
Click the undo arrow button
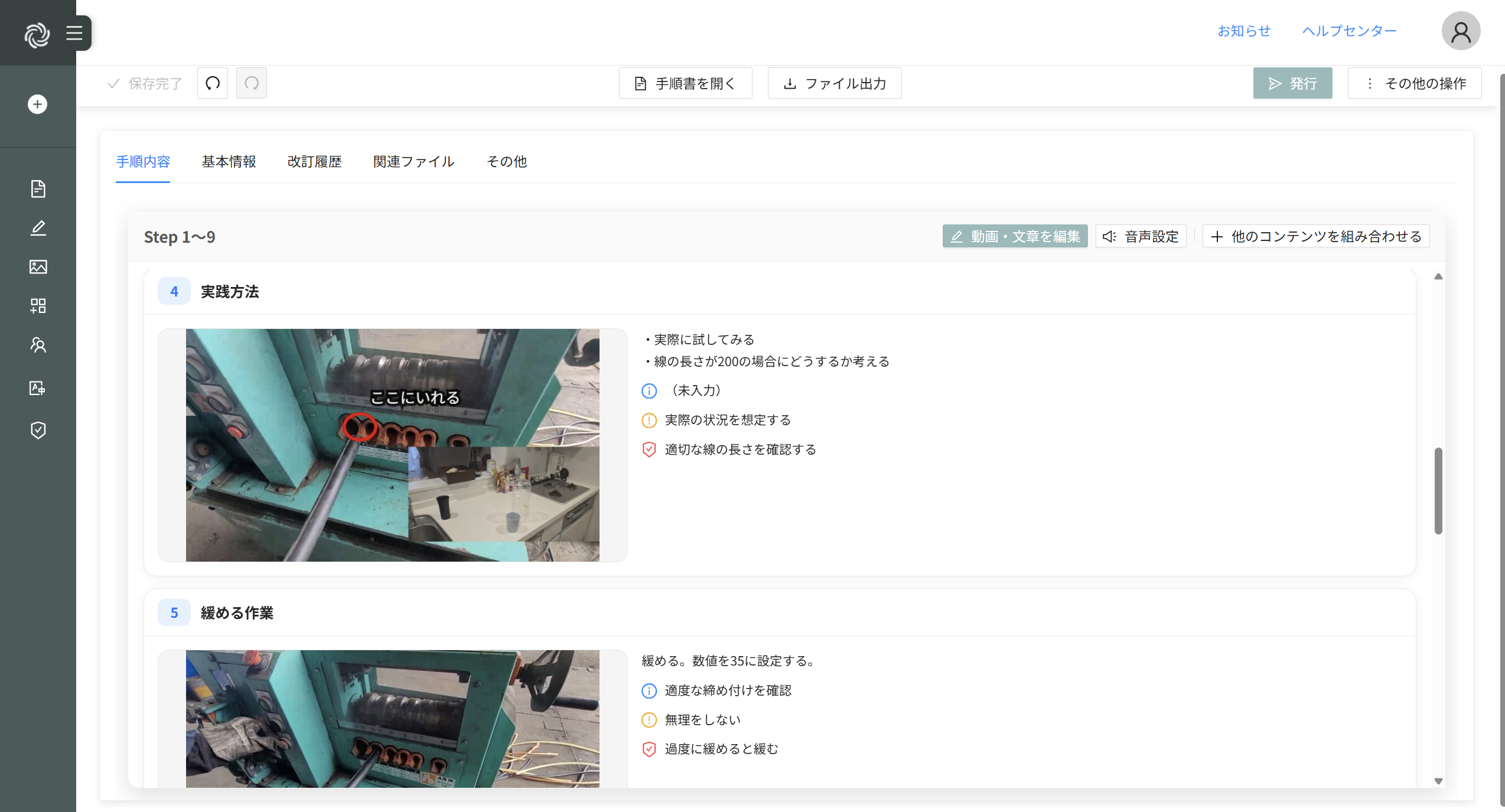click(x=213, y=83)
